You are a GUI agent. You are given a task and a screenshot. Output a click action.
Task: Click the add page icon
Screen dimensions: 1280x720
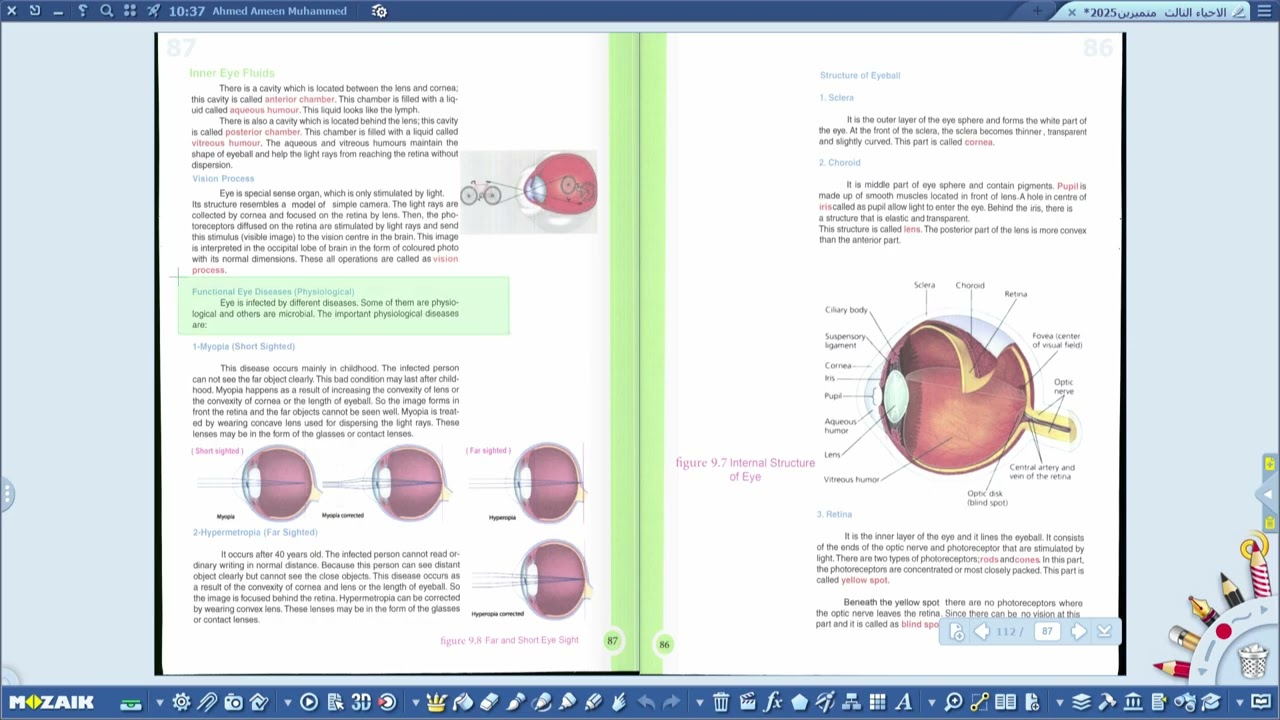(1032, 702)
